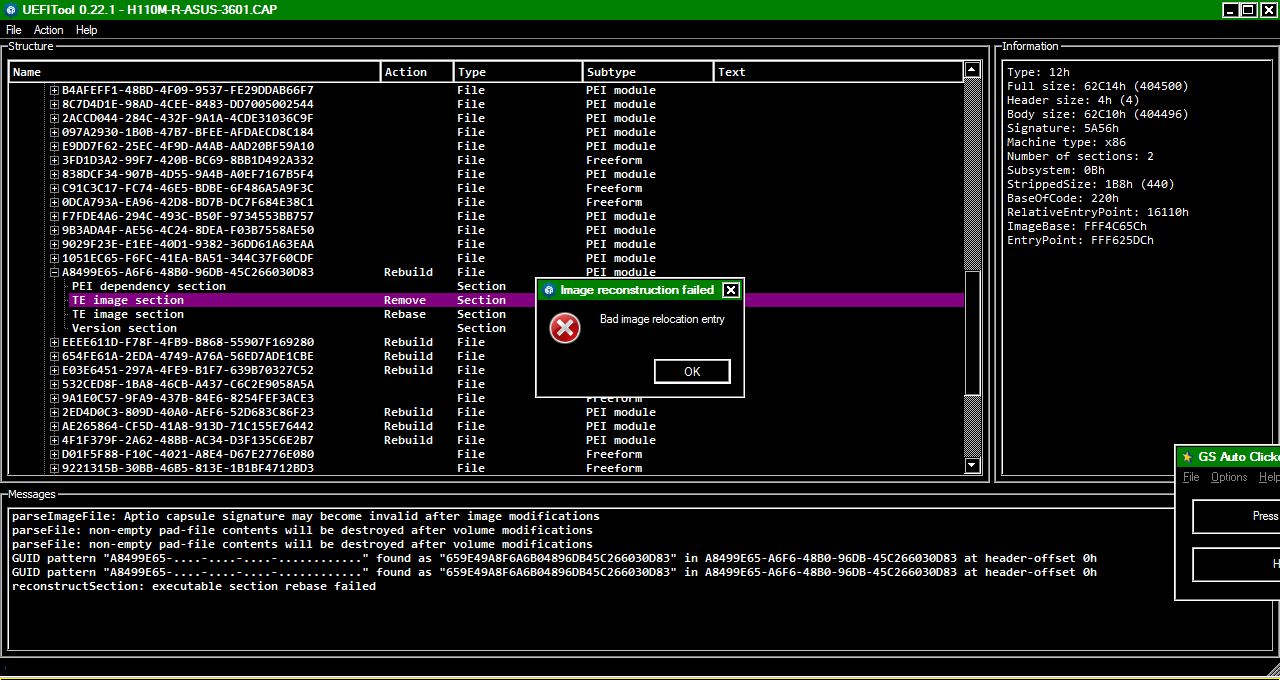Click the 'EntryPoint: FFF625DCh' info line
This screenshot has height=680, width=1280.
click(x=1080, y=240)
